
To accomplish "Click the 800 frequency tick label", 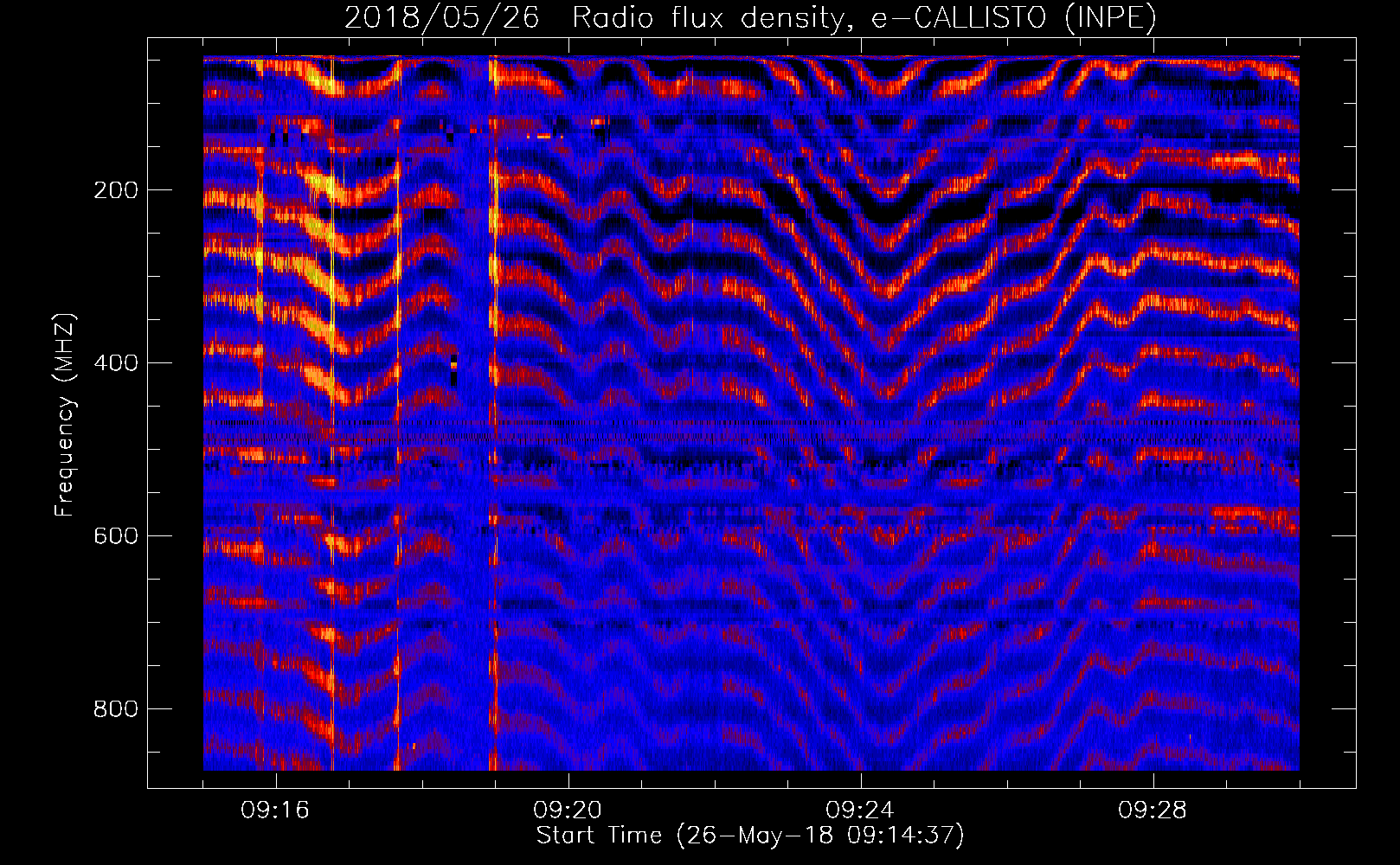I will click(x=116, y=709).
